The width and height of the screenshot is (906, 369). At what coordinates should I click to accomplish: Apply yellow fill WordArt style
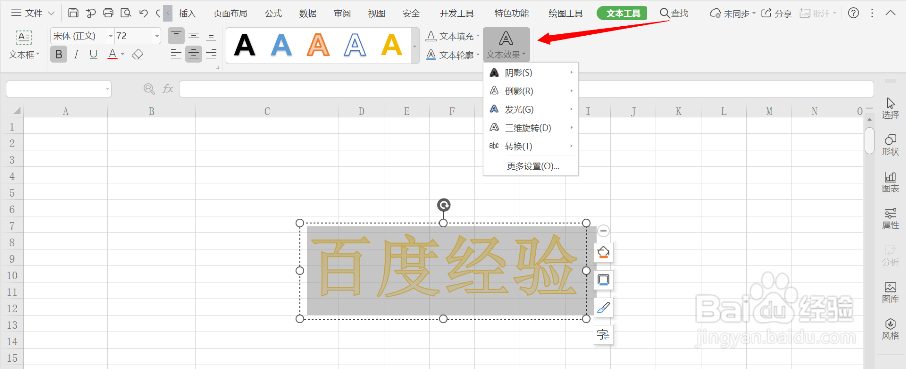click(391, 44)
